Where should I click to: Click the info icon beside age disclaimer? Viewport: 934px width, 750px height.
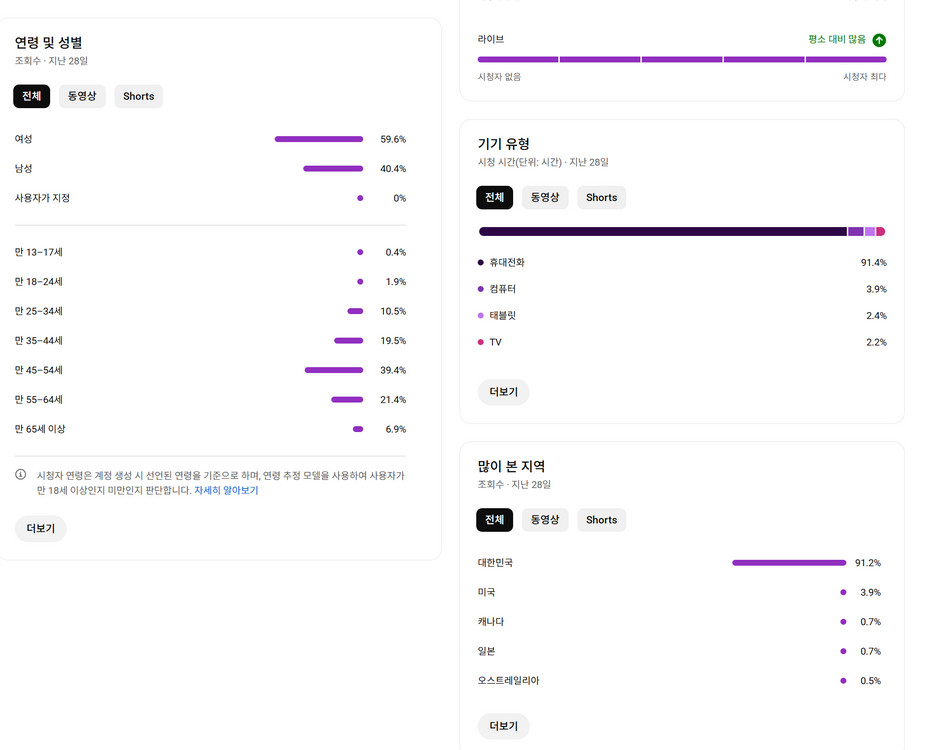point(20,475)
